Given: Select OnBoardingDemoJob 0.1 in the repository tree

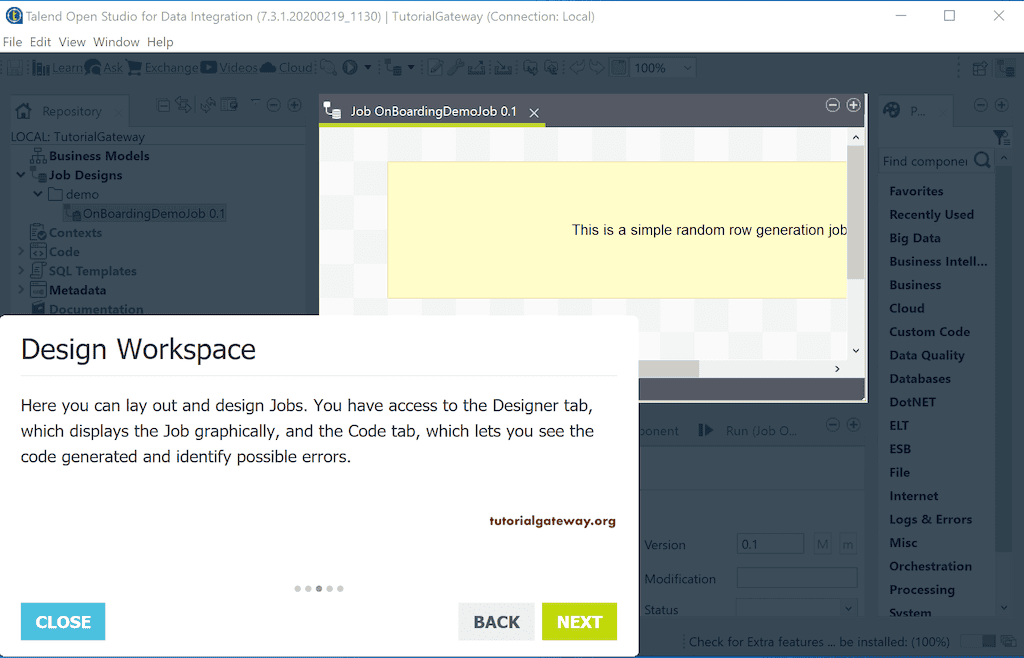Looking at the screenshot, I should point(145,213).
